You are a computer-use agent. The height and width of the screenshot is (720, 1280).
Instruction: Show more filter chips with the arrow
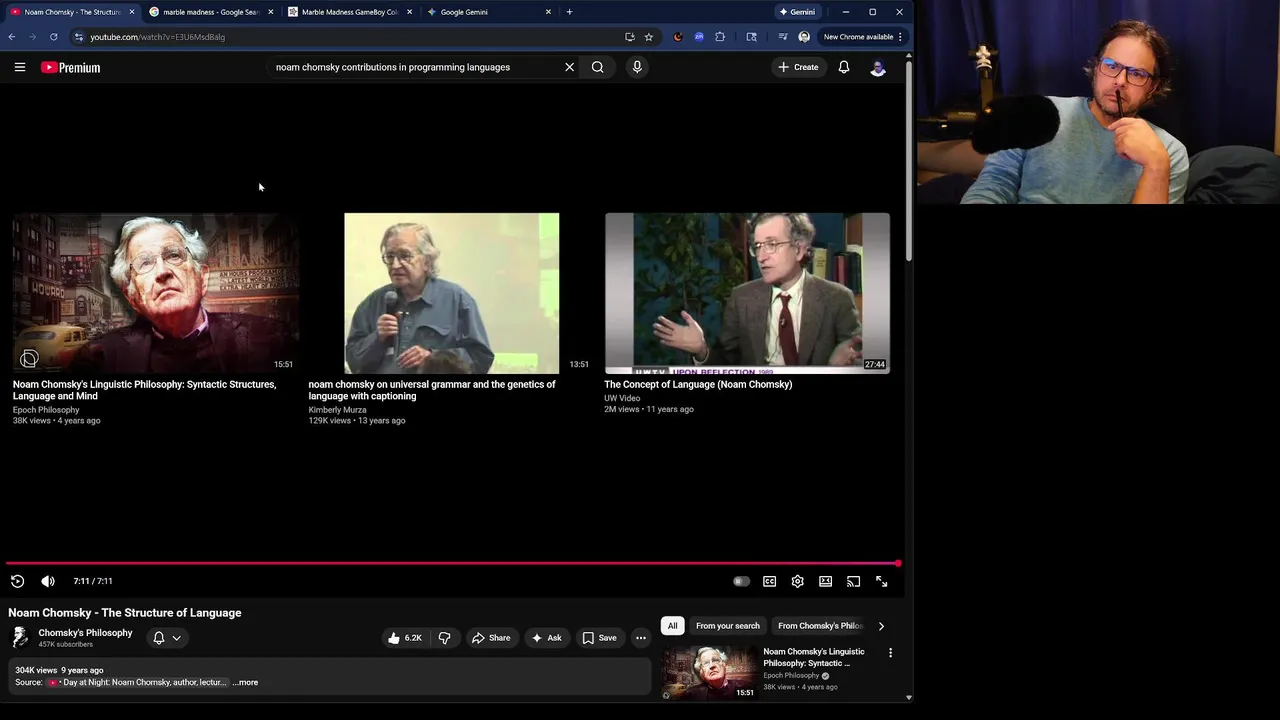(881, 626)
